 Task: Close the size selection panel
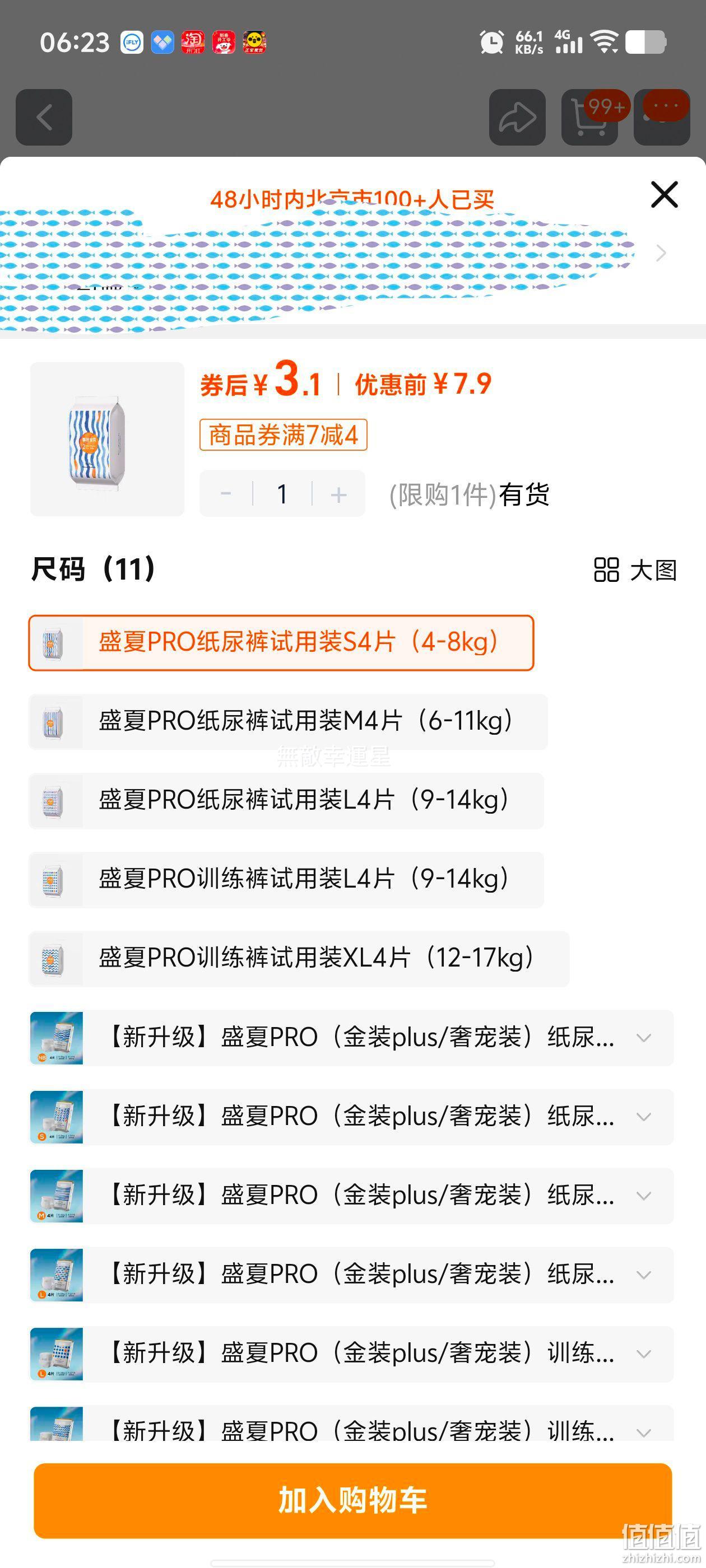664,194
